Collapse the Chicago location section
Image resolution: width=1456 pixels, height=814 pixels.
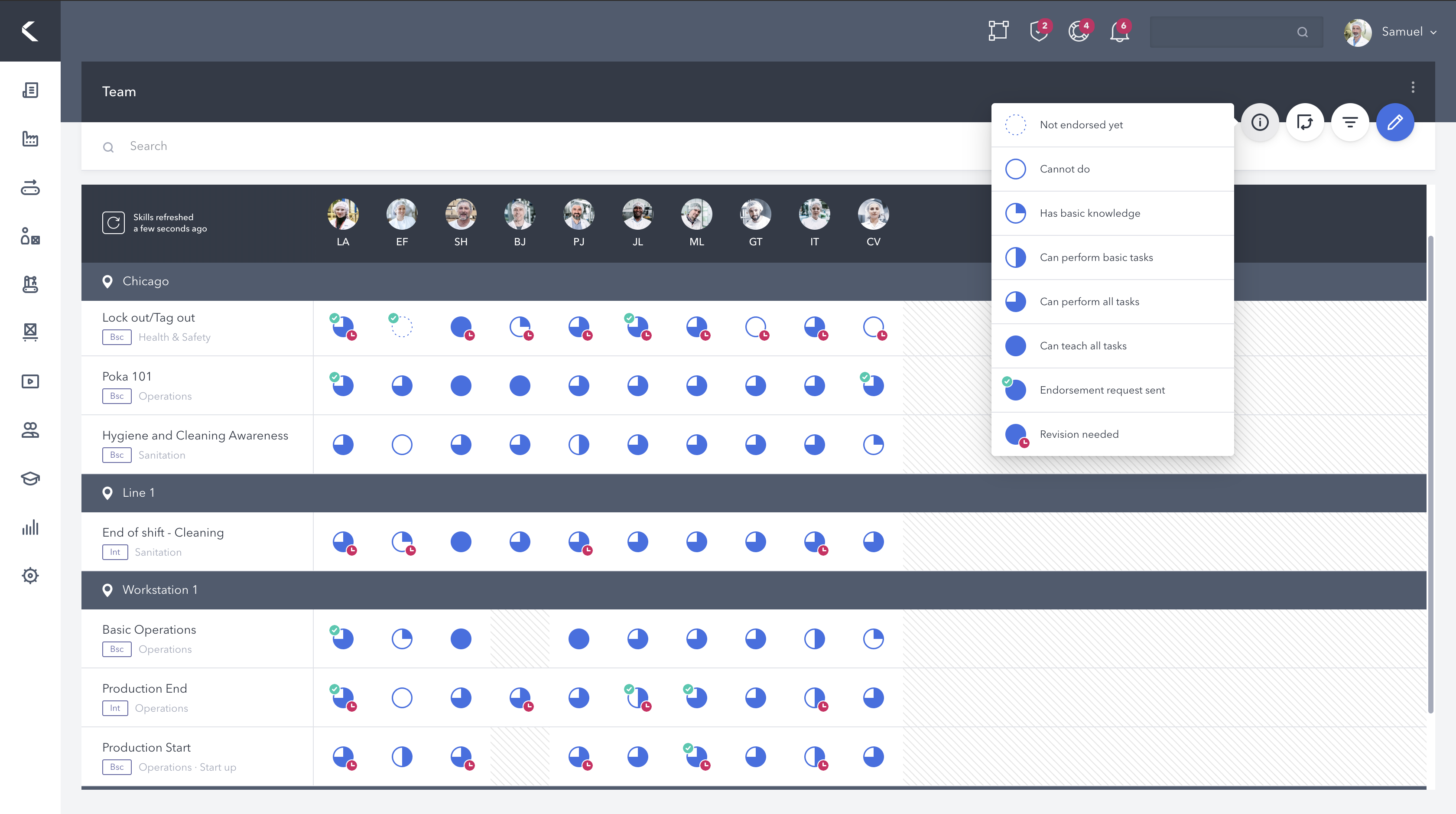click(x=754, y=281)
